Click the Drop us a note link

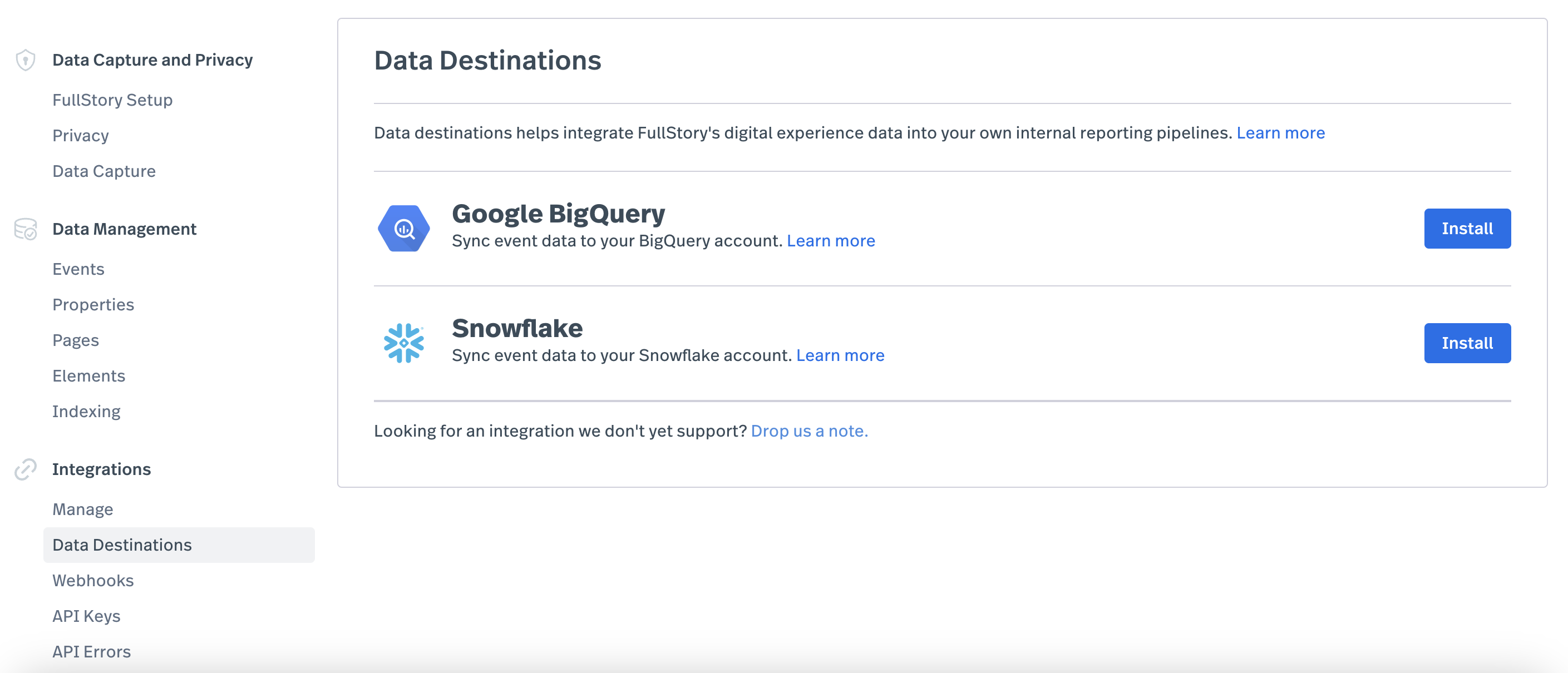point(809,431)
